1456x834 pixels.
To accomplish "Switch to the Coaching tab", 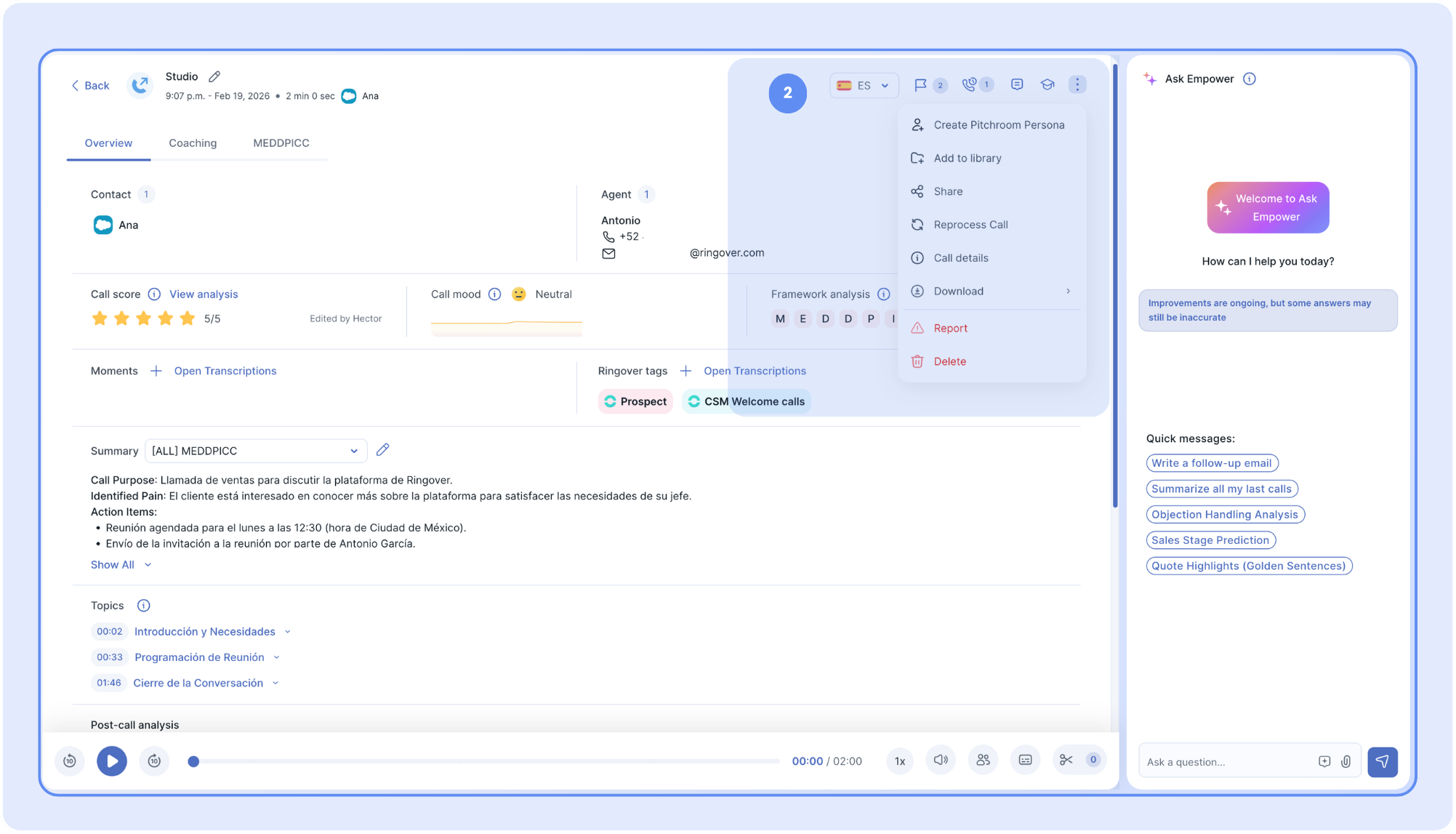I will [x=193, y=143].
